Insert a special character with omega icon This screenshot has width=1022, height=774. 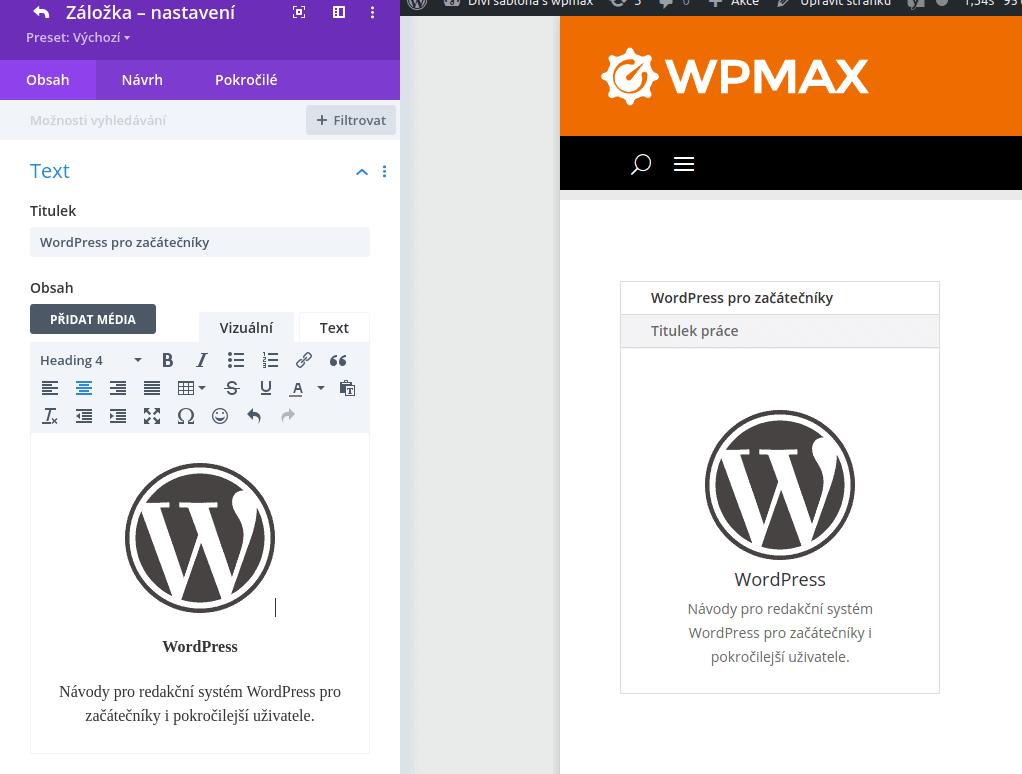point(186,416)
